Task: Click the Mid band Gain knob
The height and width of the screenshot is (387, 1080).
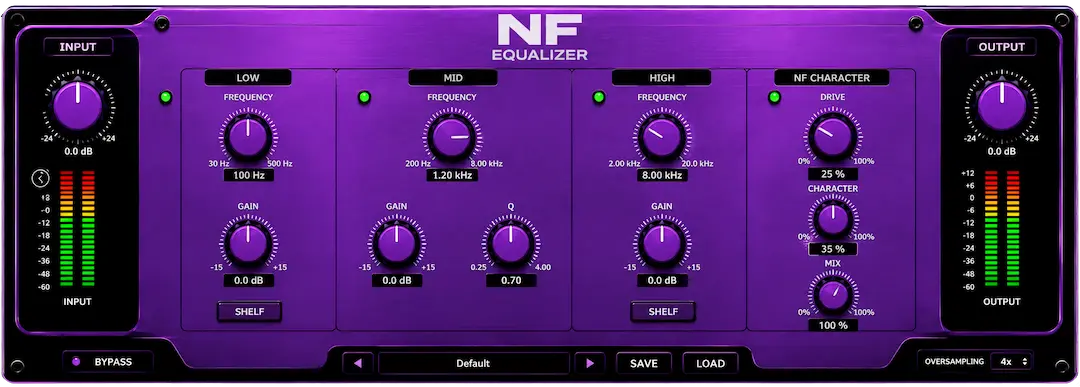Action: coord(396,244)
